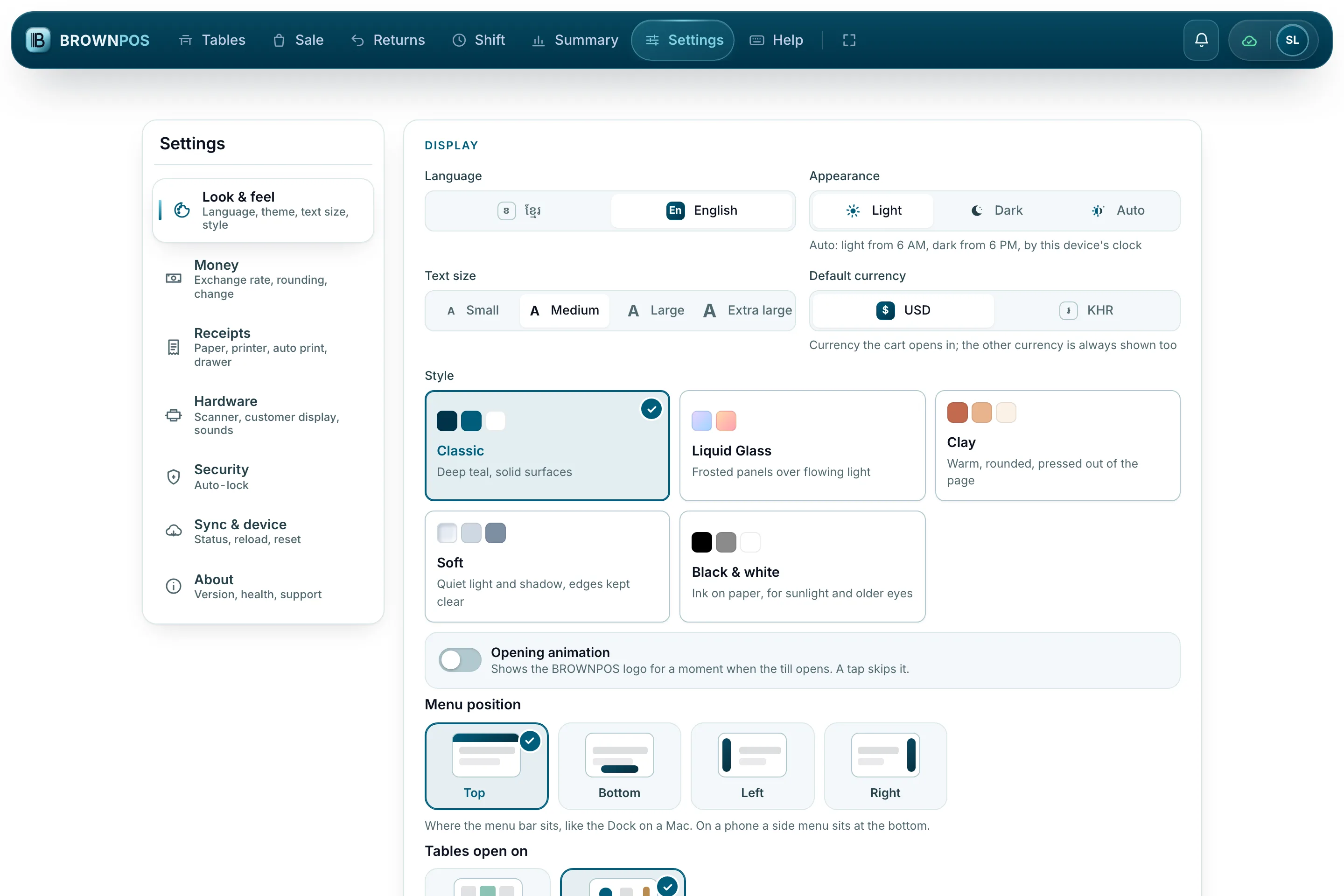Open the Help tab
This screenshot has width=1344, height=896.
coord(777,40)
